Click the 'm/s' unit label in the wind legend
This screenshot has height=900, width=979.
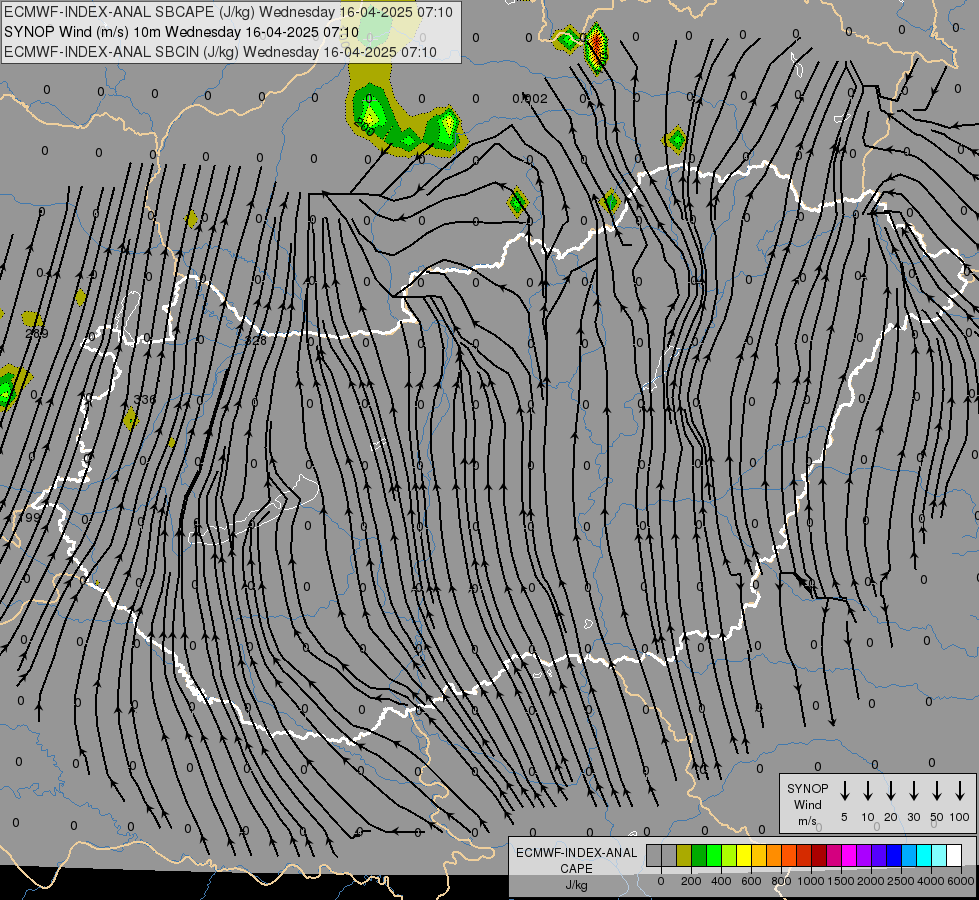point(807,821)
